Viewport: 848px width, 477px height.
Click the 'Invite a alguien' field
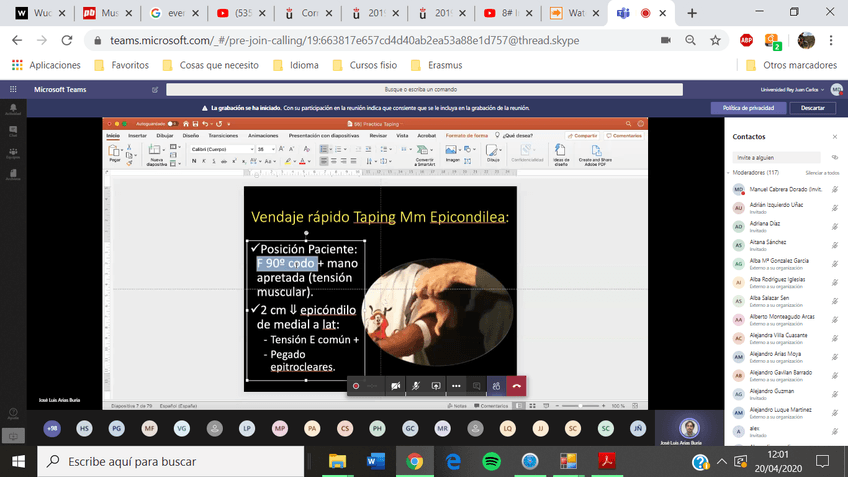tap(777, 157)
